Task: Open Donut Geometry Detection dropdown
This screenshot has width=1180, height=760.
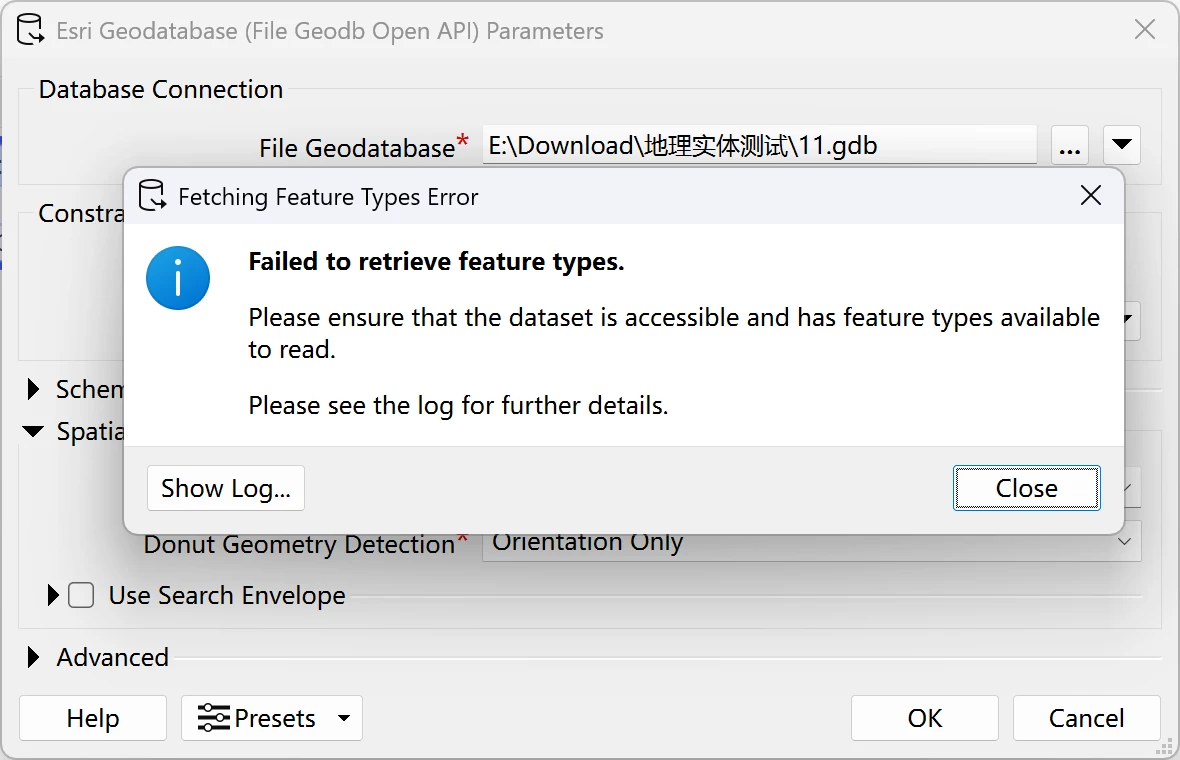Action: 812,542
